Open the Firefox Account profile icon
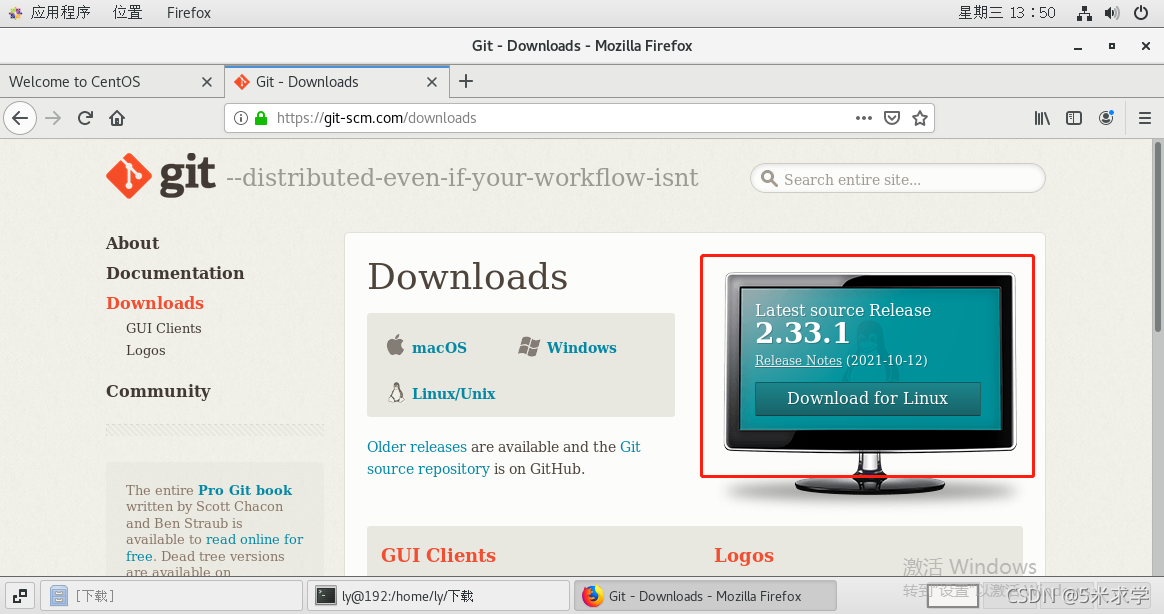This screenshot has width=1164, height=614. 1106,118
